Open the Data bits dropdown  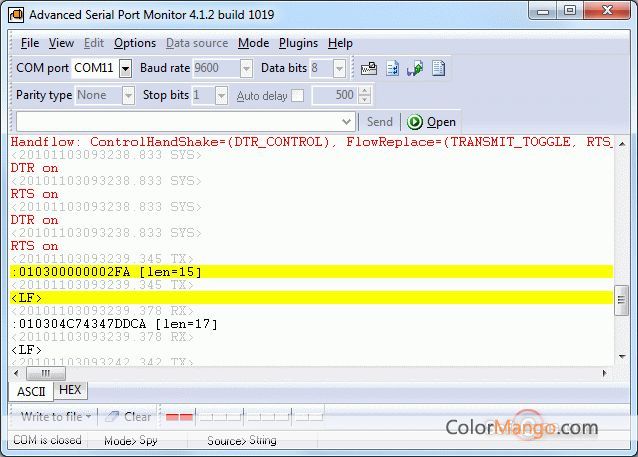(339, 68)
